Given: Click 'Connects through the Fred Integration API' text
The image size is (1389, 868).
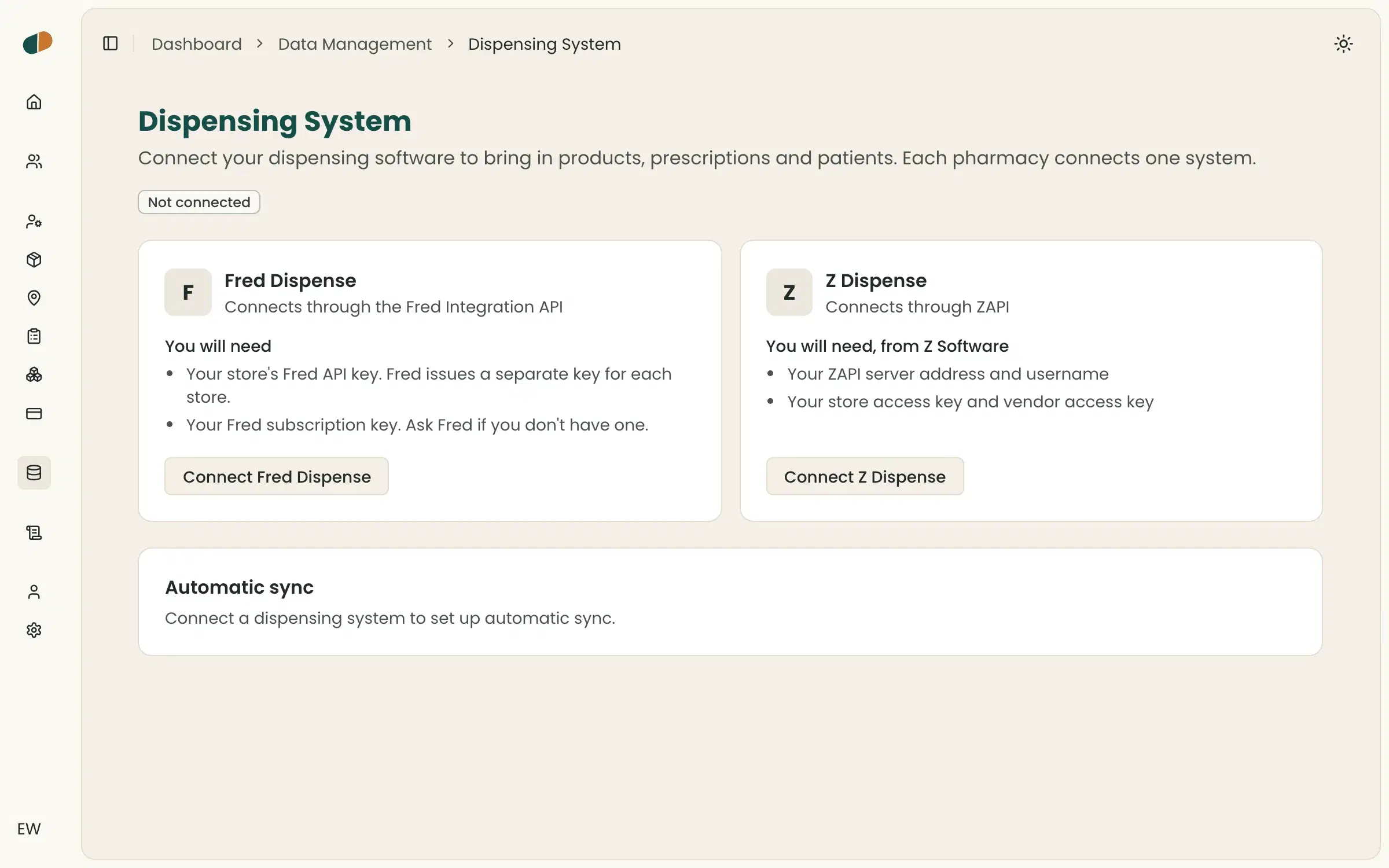Looking at the screenshot, I should click(394, 307).
